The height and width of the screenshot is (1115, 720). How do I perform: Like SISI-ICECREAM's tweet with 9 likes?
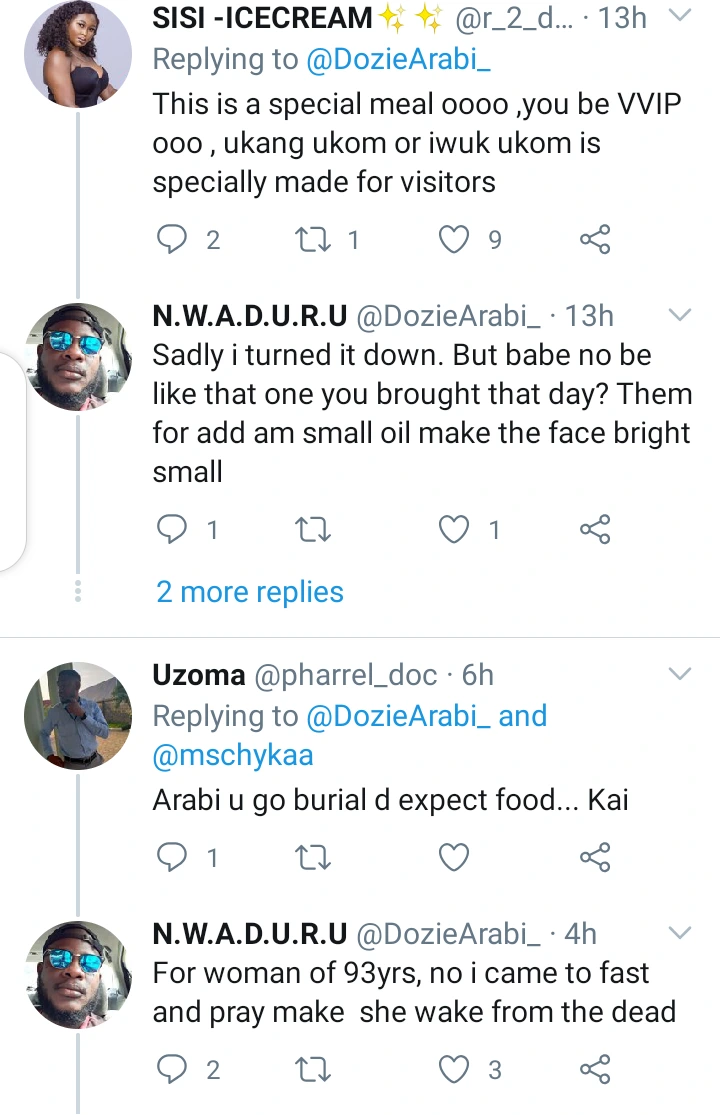(x=455, y=239)
